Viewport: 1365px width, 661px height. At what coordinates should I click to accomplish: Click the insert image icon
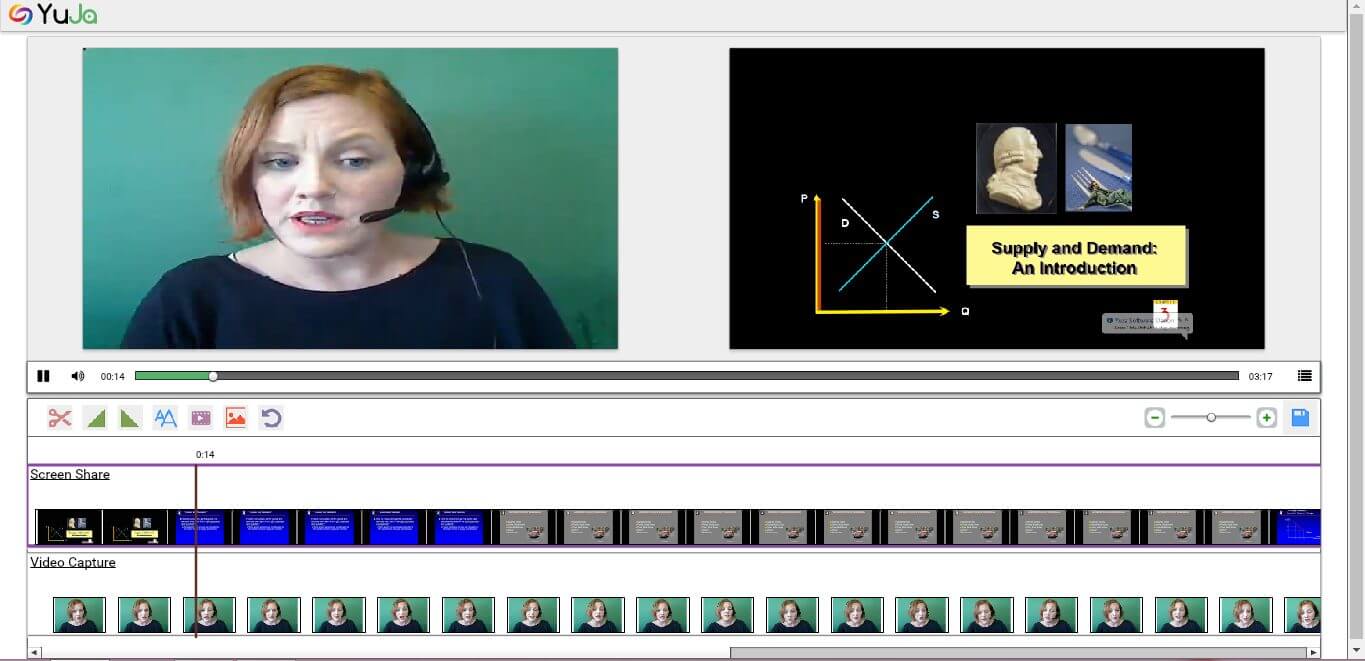tap(236, 418)
